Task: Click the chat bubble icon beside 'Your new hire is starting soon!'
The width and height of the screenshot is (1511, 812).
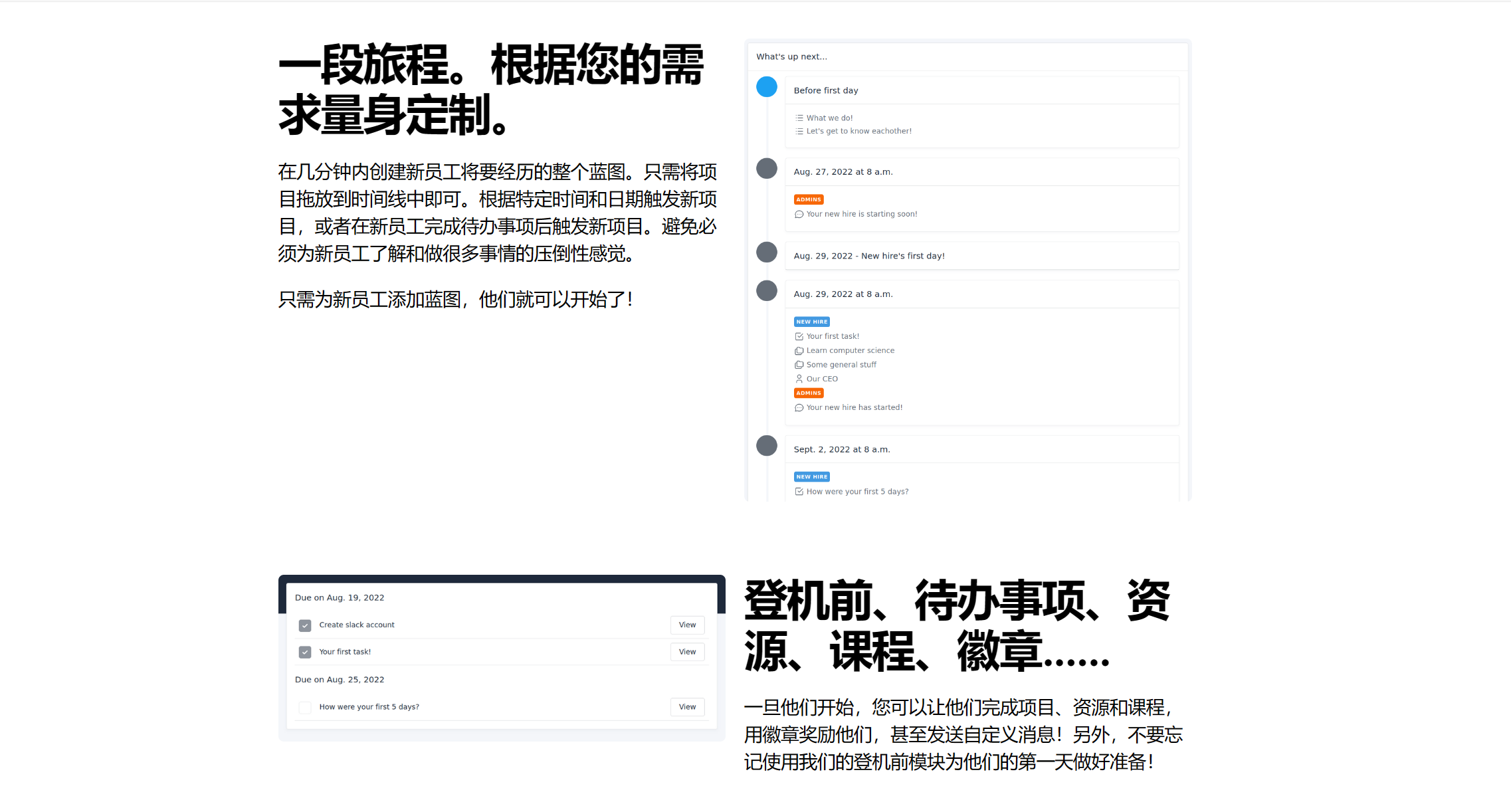Action: pyautogui.click(x=799, y=215)
